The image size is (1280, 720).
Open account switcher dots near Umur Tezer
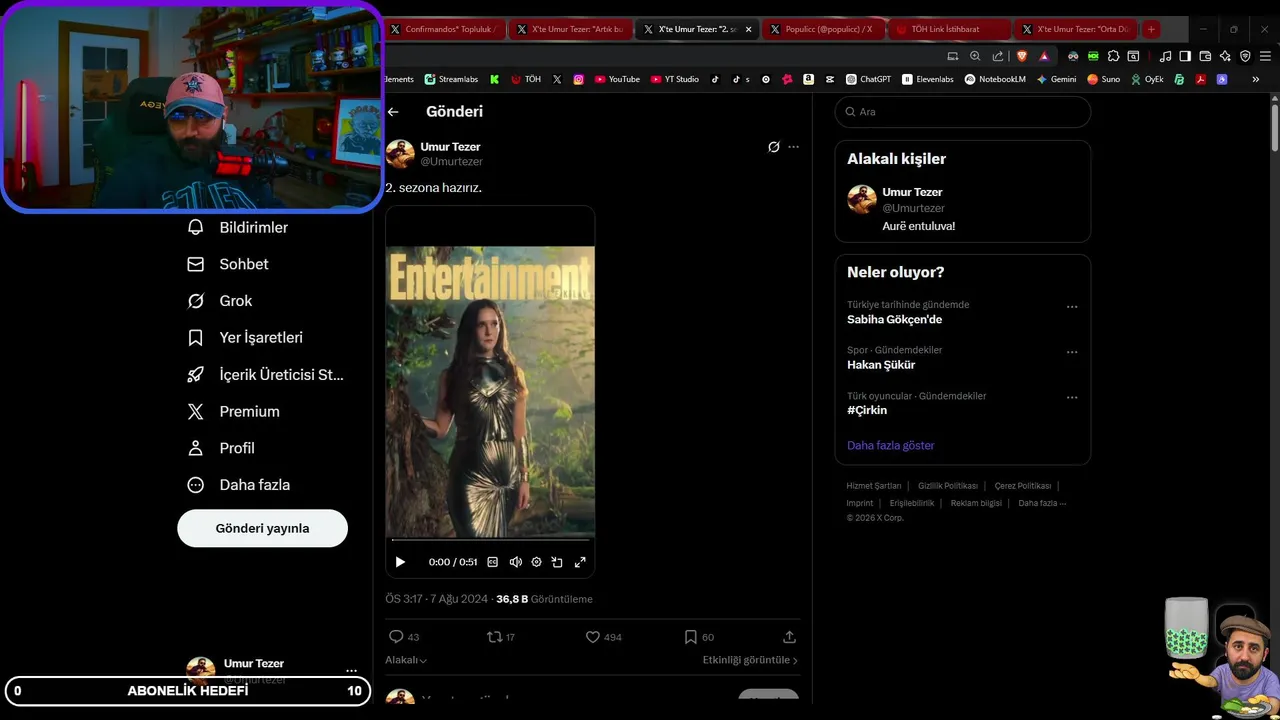coord(351,671)
